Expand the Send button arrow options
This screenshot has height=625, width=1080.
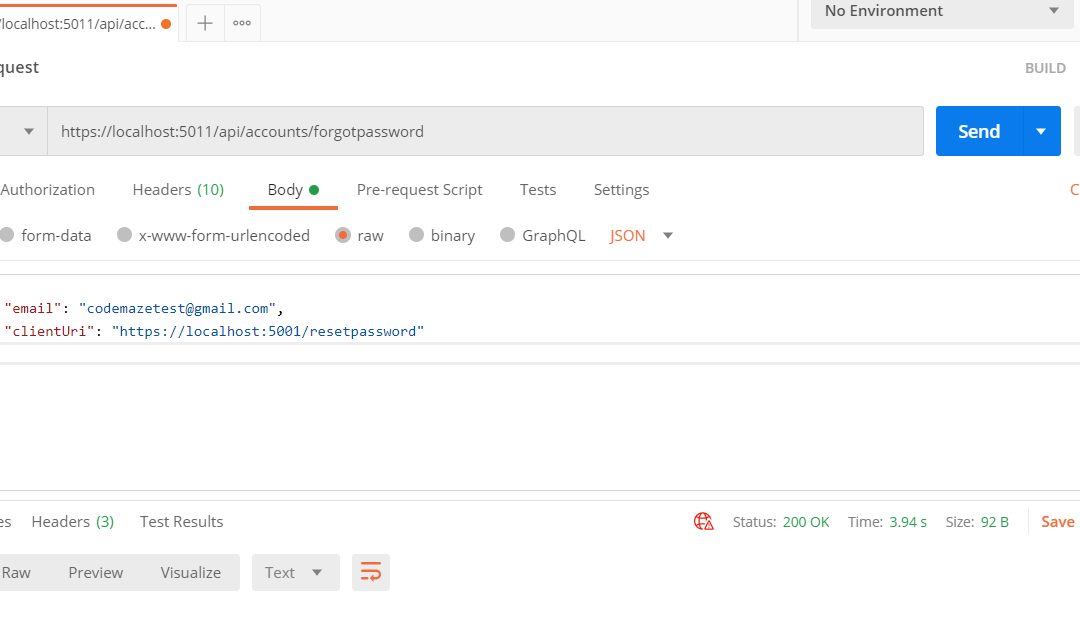(1041, 131)
